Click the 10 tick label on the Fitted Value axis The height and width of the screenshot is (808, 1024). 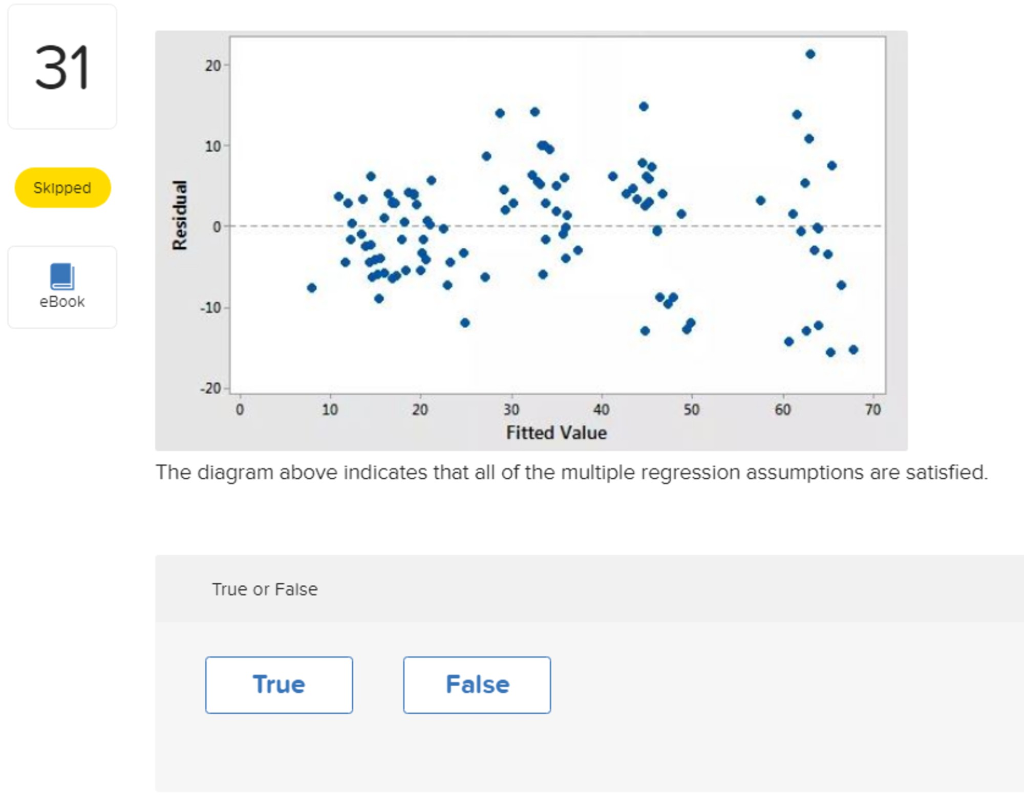(330, 410)
